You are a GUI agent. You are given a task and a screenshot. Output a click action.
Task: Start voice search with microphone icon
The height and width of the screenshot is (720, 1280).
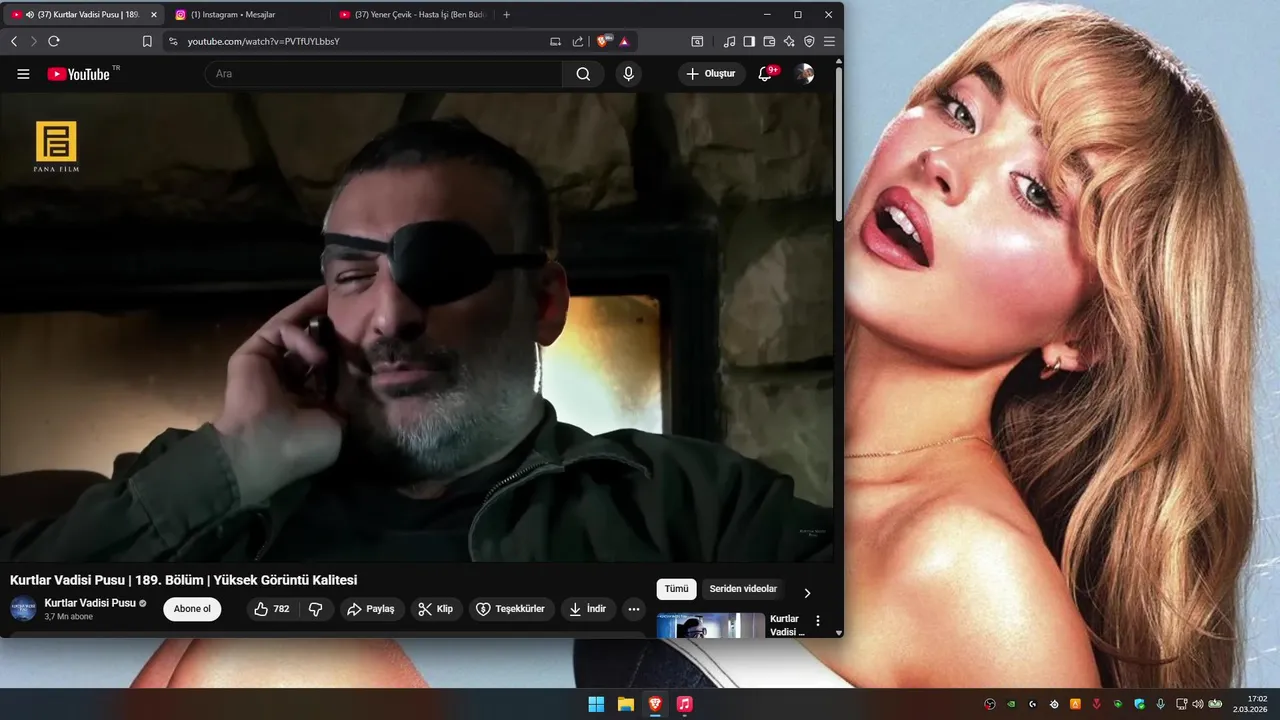coord(628,74)
